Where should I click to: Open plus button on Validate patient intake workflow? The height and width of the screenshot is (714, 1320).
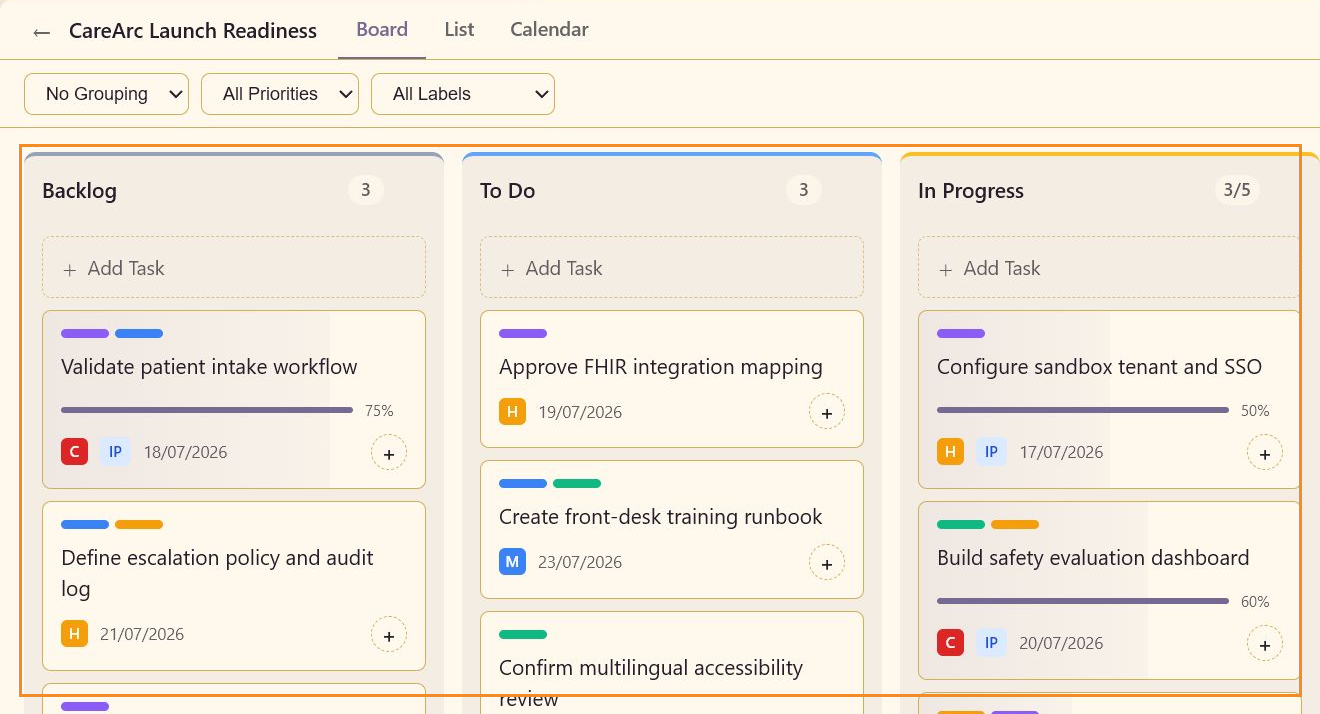[x=389, y=453]
